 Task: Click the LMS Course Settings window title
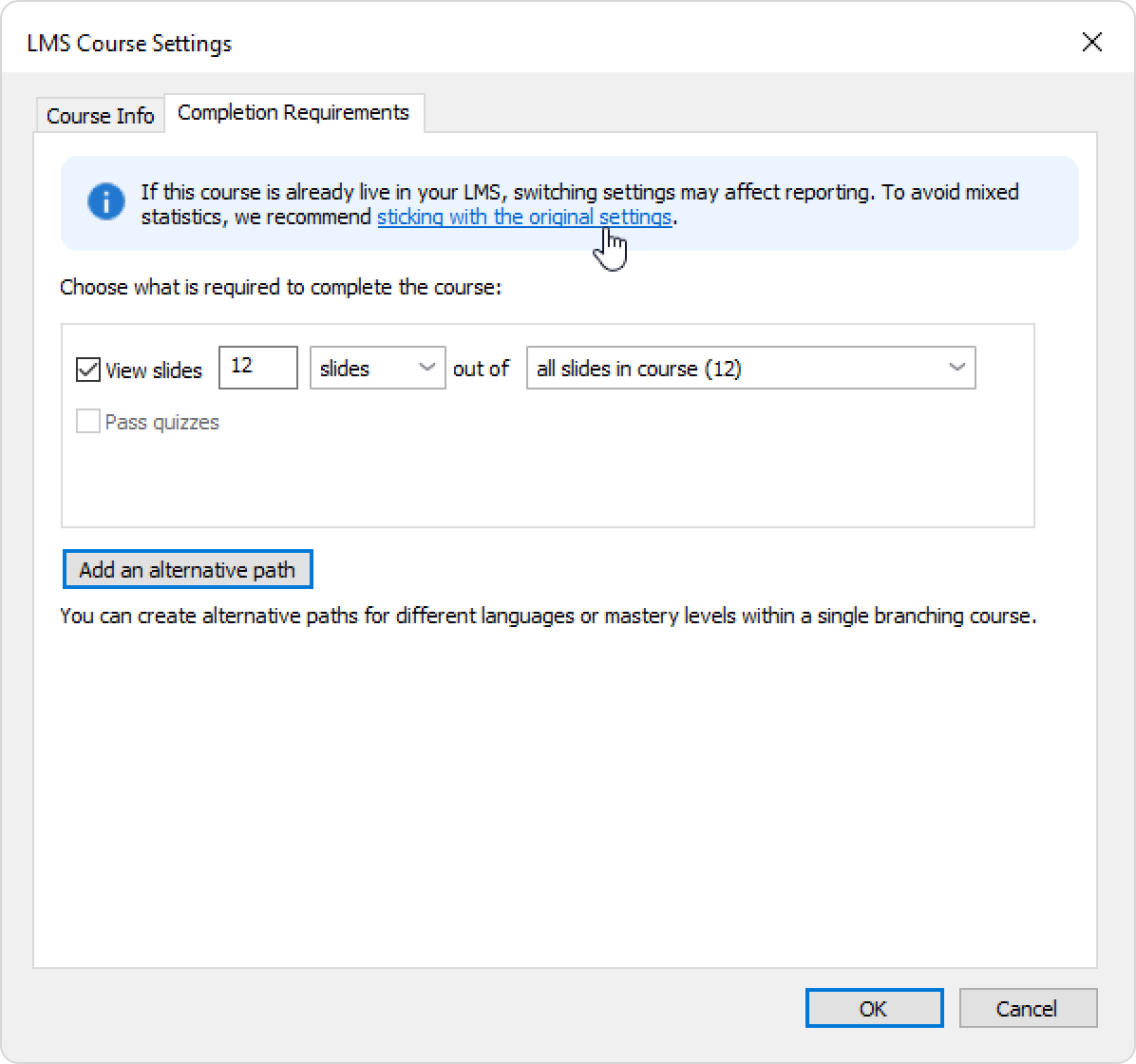tap(129, 44)
